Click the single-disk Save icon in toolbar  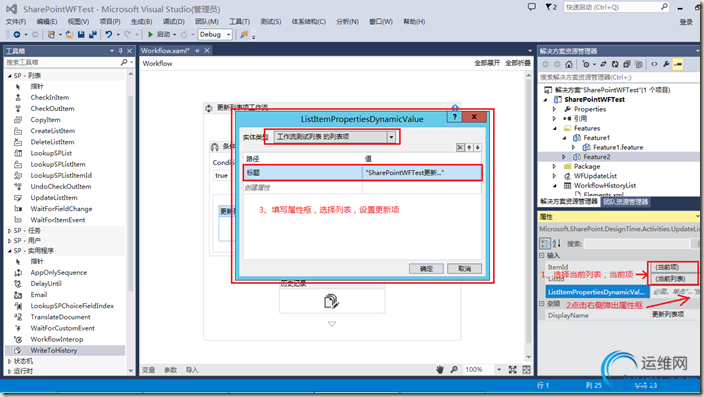[x=81, y=35]
